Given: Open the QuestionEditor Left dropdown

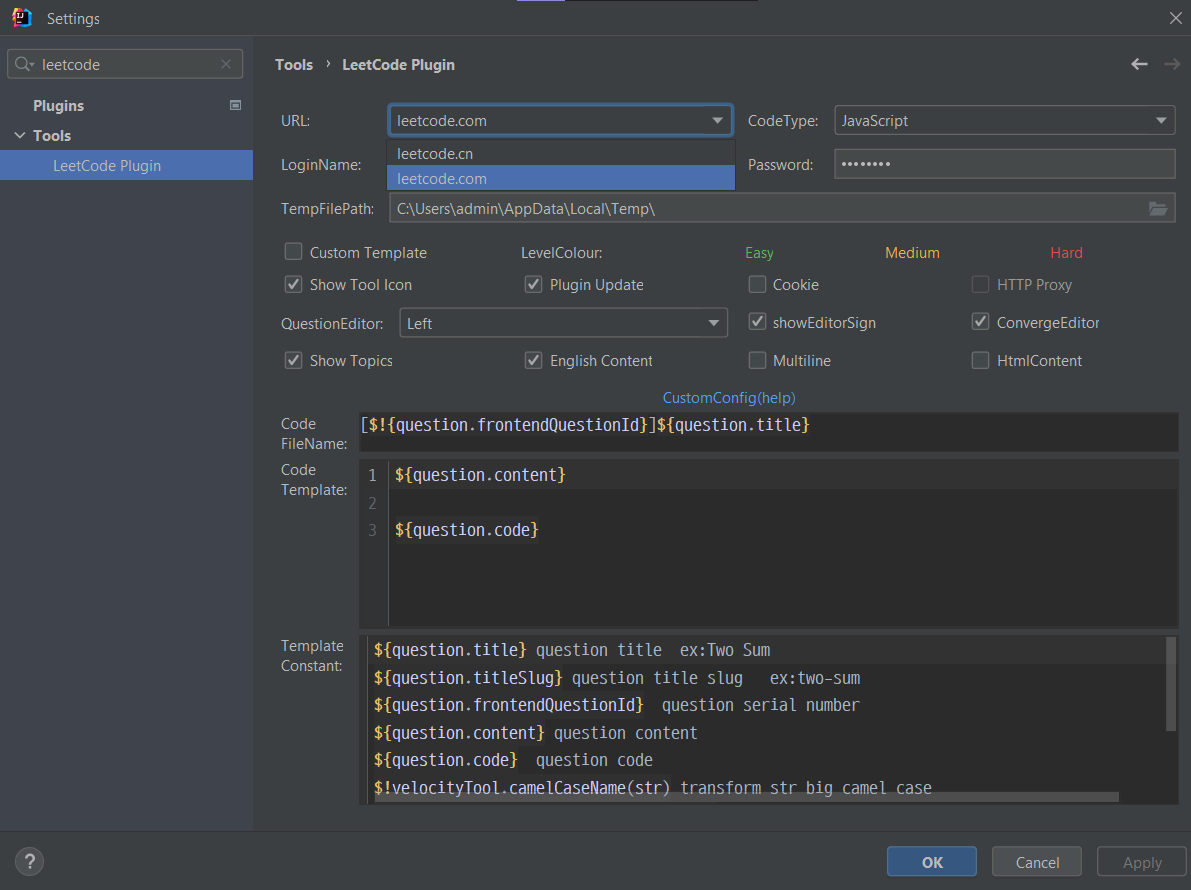Looking at the screenshot, I should coord(563,323).
